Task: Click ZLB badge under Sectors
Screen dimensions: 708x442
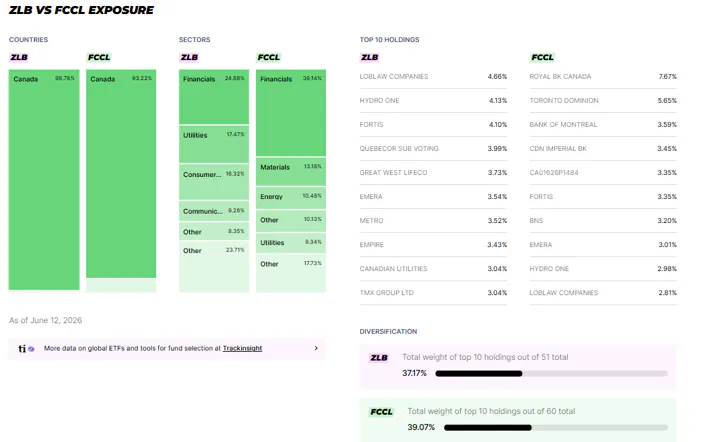Action: [x=189, y=57]
